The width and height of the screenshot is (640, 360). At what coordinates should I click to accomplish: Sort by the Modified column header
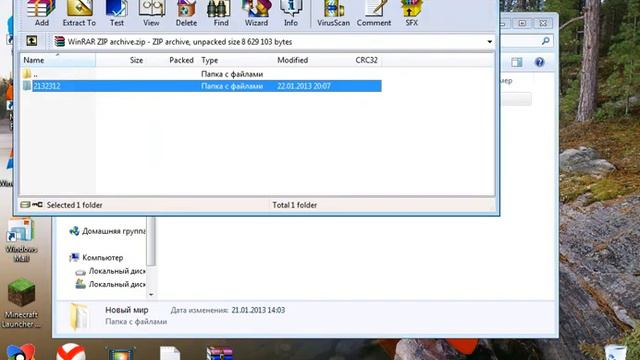click(292, 60)
